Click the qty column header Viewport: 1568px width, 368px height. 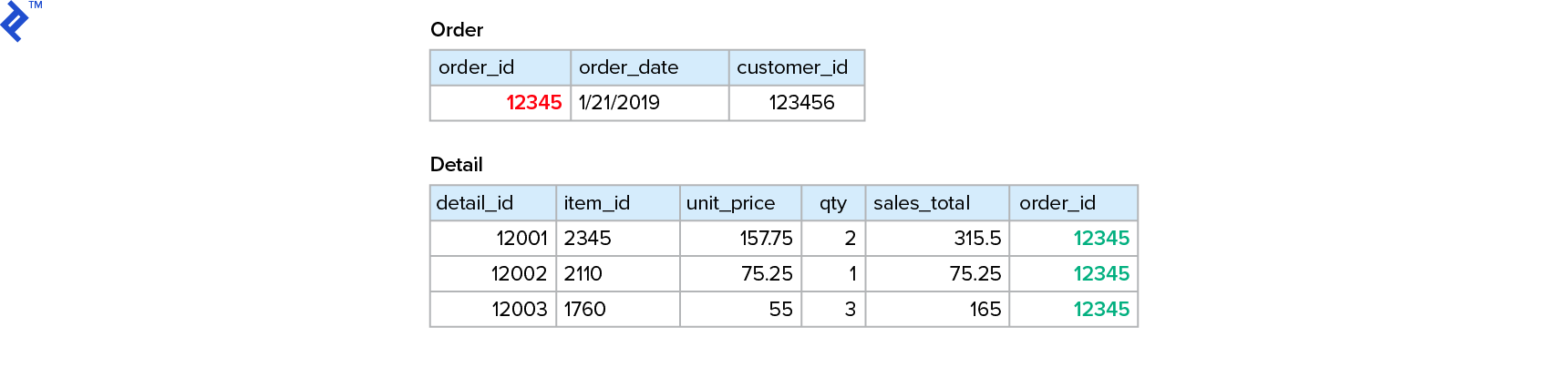coord(832,203)
